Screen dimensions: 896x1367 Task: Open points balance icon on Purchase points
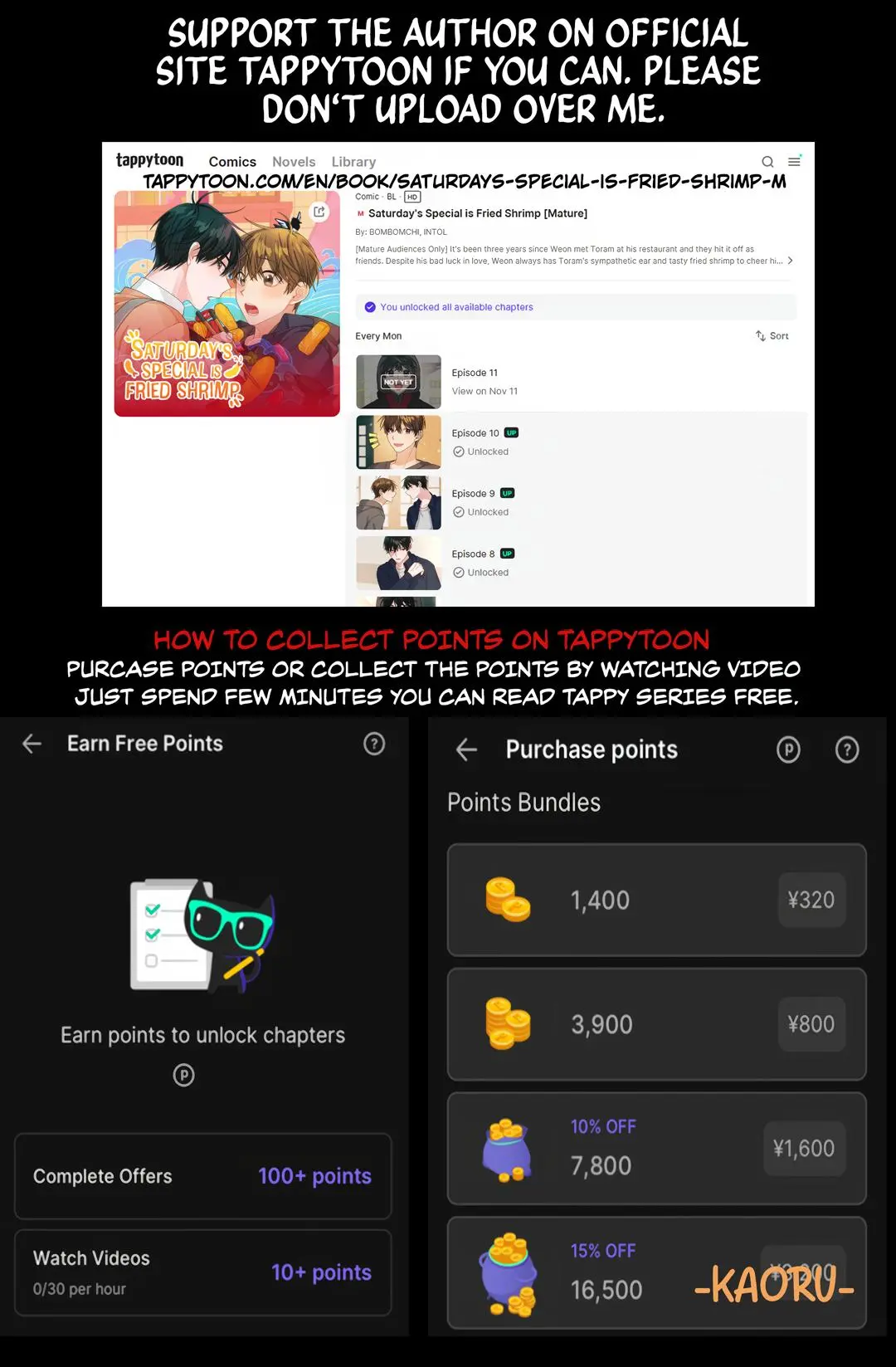tap(788, 750)
